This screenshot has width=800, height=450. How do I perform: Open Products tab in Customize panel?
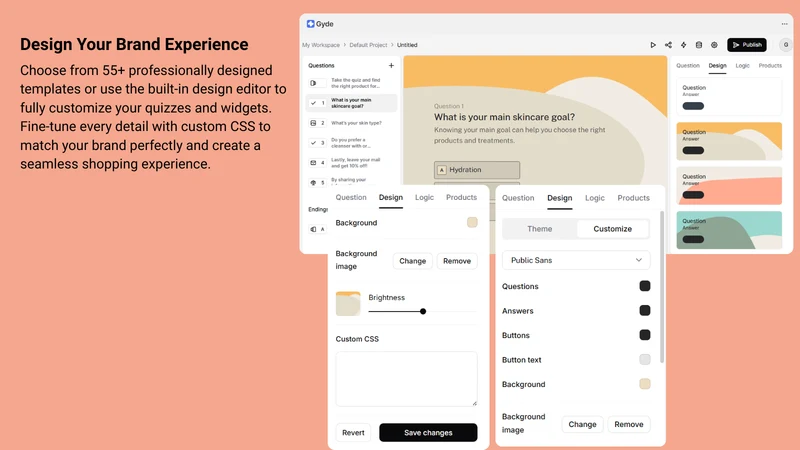click(x=634, y=198)
